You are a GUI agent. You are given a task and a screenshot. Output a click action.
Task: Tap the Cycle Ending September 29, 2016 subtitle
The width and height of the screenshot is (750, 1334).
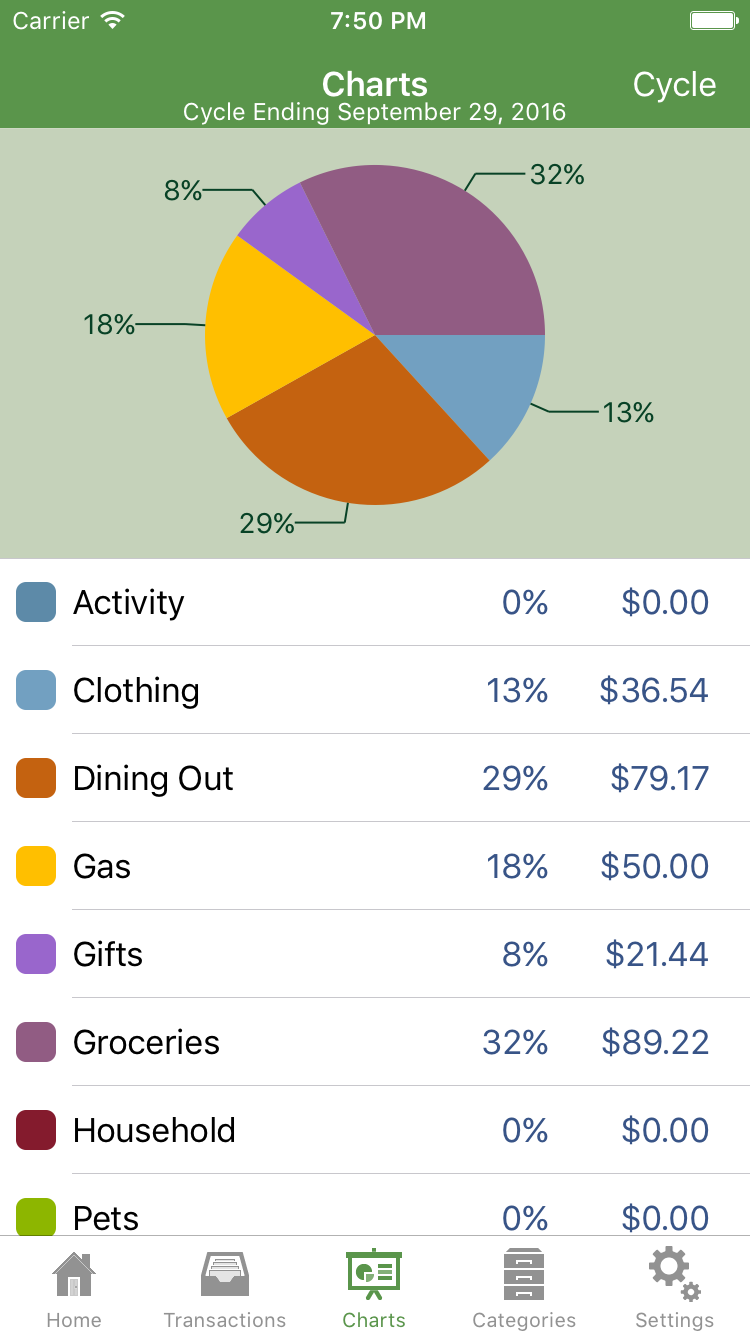(x=375, y=112)
